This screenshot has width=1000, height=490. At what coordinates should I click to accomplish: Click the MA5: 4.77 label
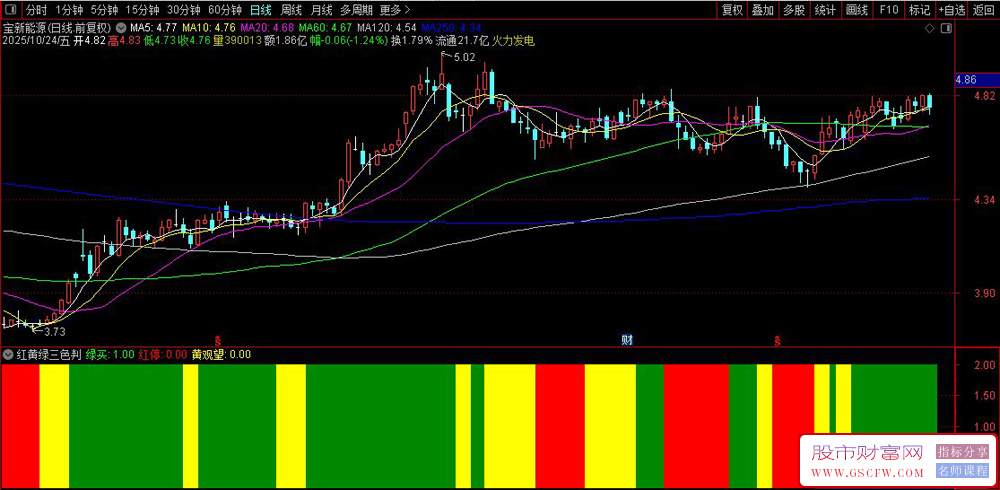tap(153, 28)
